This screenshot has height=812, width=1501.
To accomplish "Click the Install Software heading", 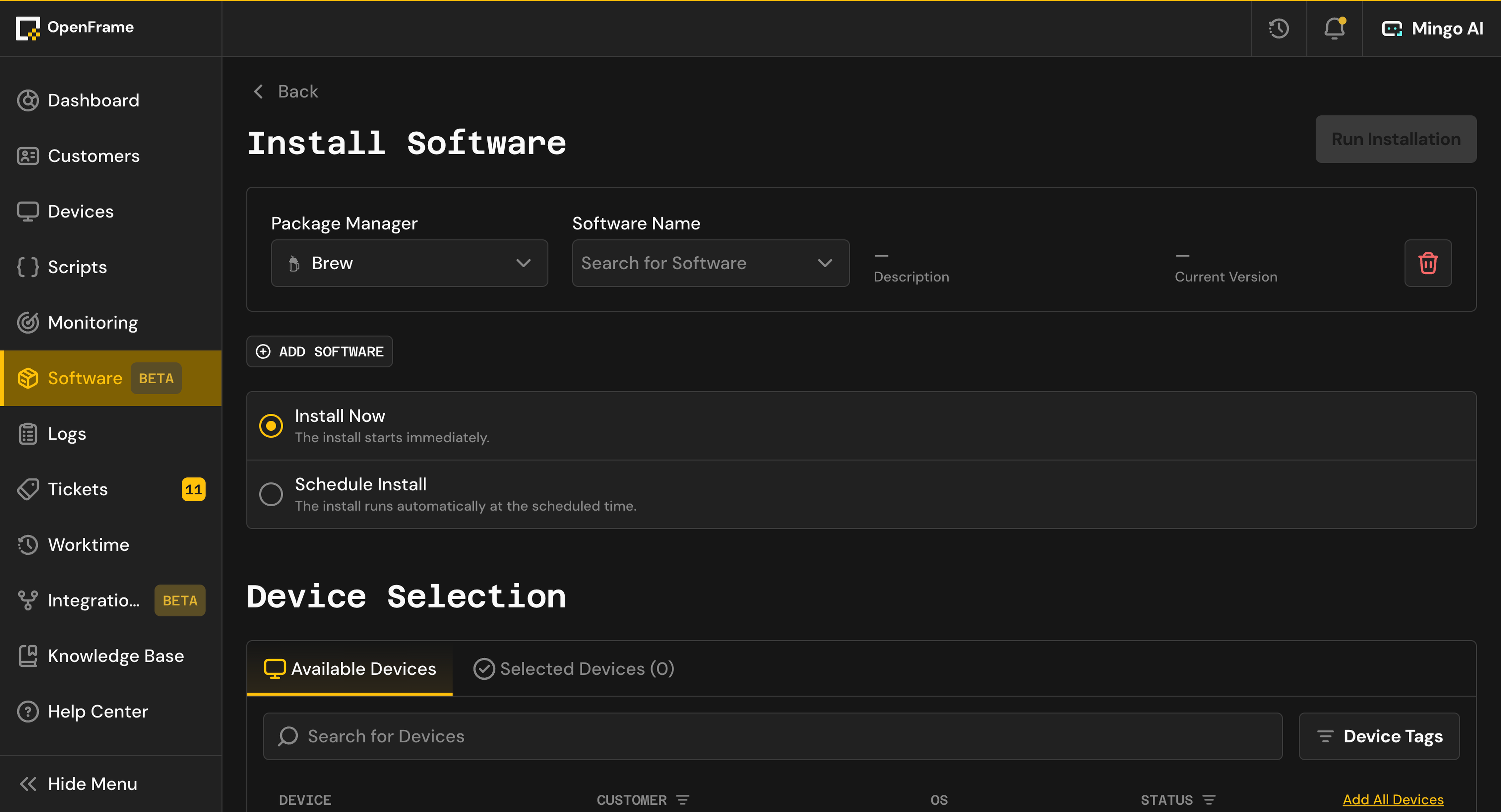I will pyautogui.click(x=406, y=143).
